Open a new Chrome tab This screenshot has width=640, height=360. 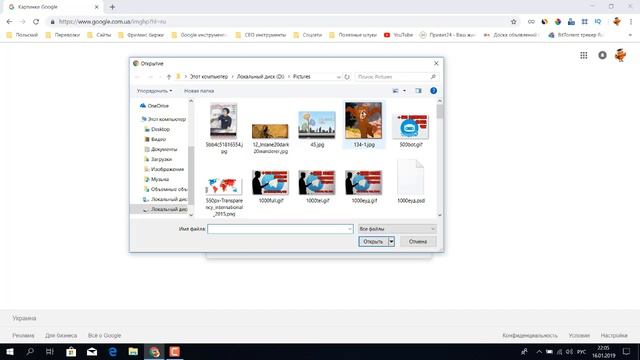click(112, 7)
